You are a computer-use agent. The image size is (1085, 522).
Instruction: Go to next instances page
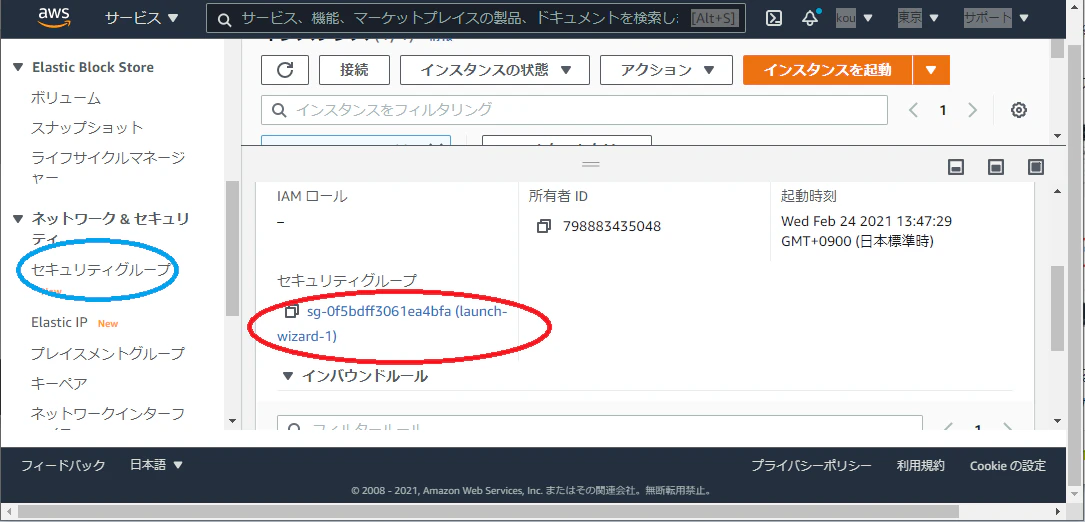(972, 109)
